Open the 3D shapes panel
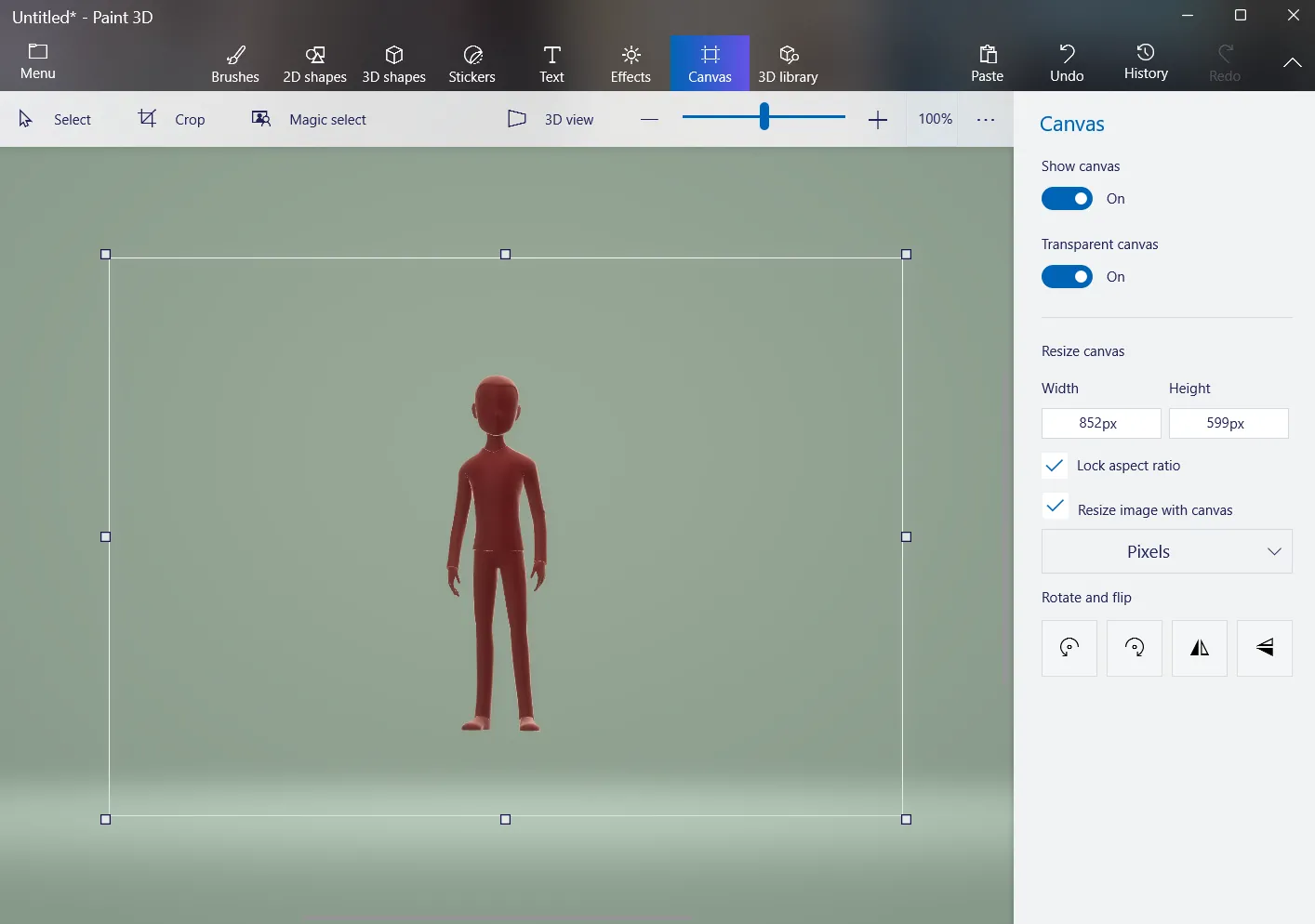 [x=393, y=62]
